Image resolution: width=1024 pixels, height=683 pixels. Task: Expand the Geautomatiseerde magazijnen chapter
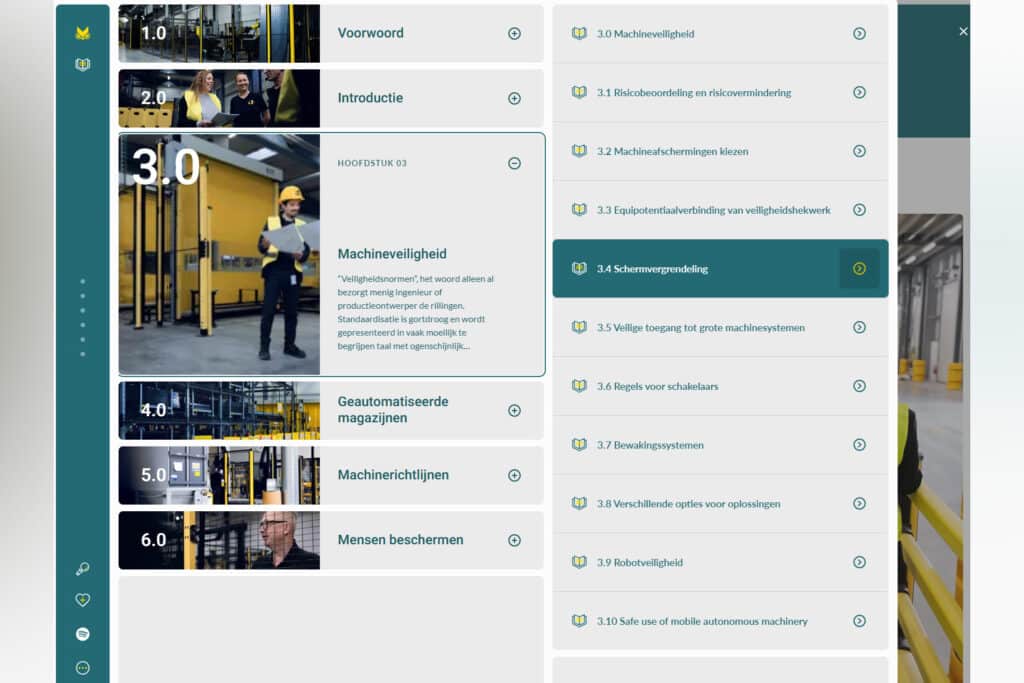coord(514,410)
